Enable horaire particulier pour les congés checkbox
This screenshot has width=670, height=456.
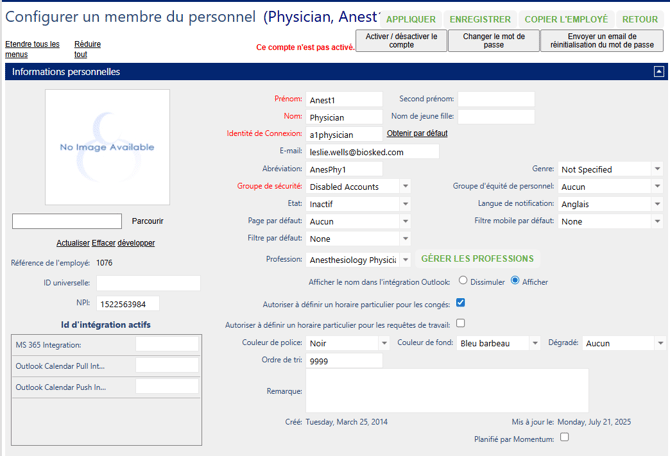click(460, 302)
